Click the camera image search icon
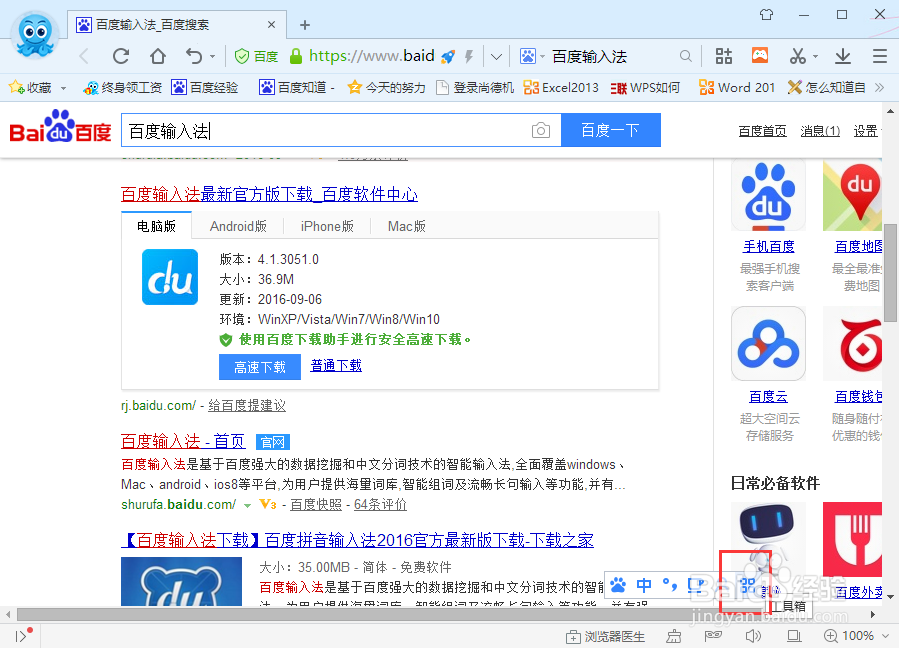The image size is (899, 648). tap(541, 130)
